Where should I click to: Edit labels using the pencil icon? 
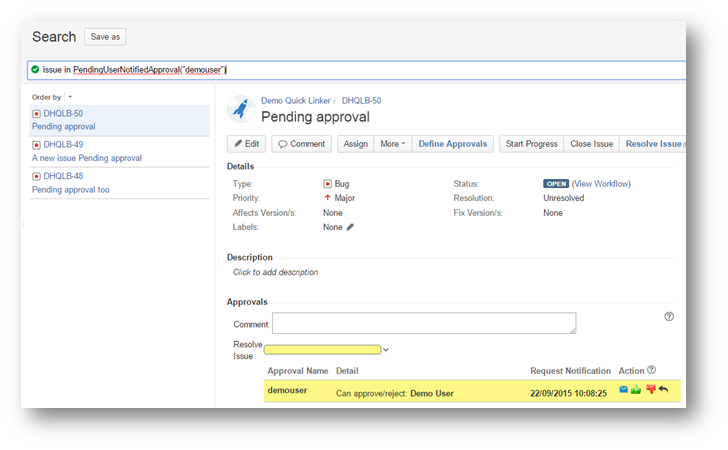[350, 227]
